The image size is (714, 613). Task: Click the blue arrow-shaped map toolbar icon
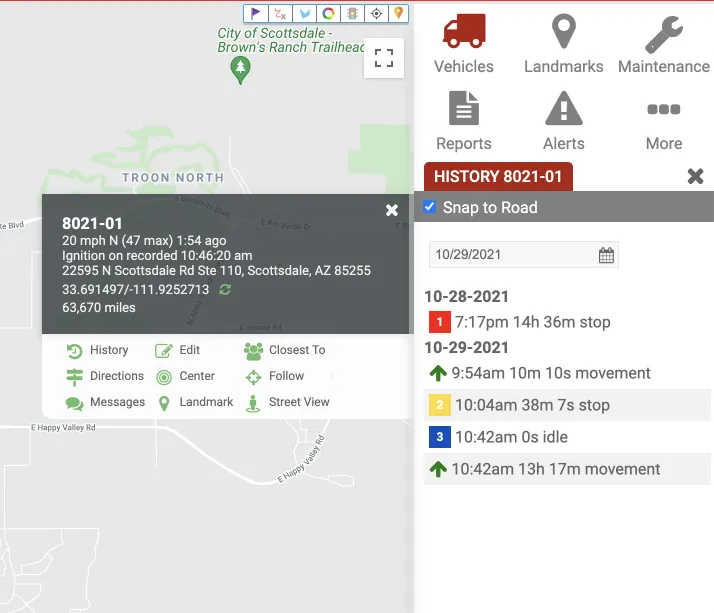pos(304,14)
